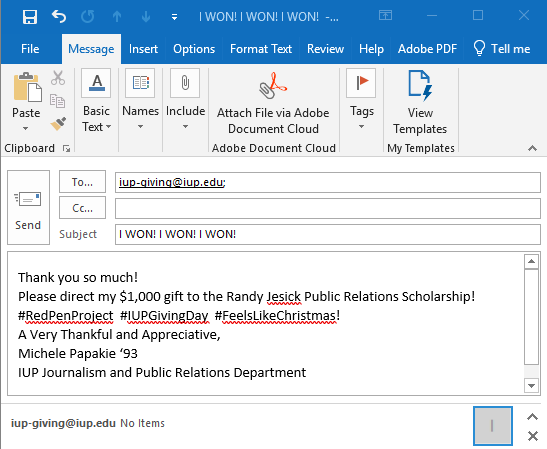The height and width of the screenshot is (449, 547).
Task: Open Customize Quick Access Toolbar dropdown
Action: click(174, 17)
